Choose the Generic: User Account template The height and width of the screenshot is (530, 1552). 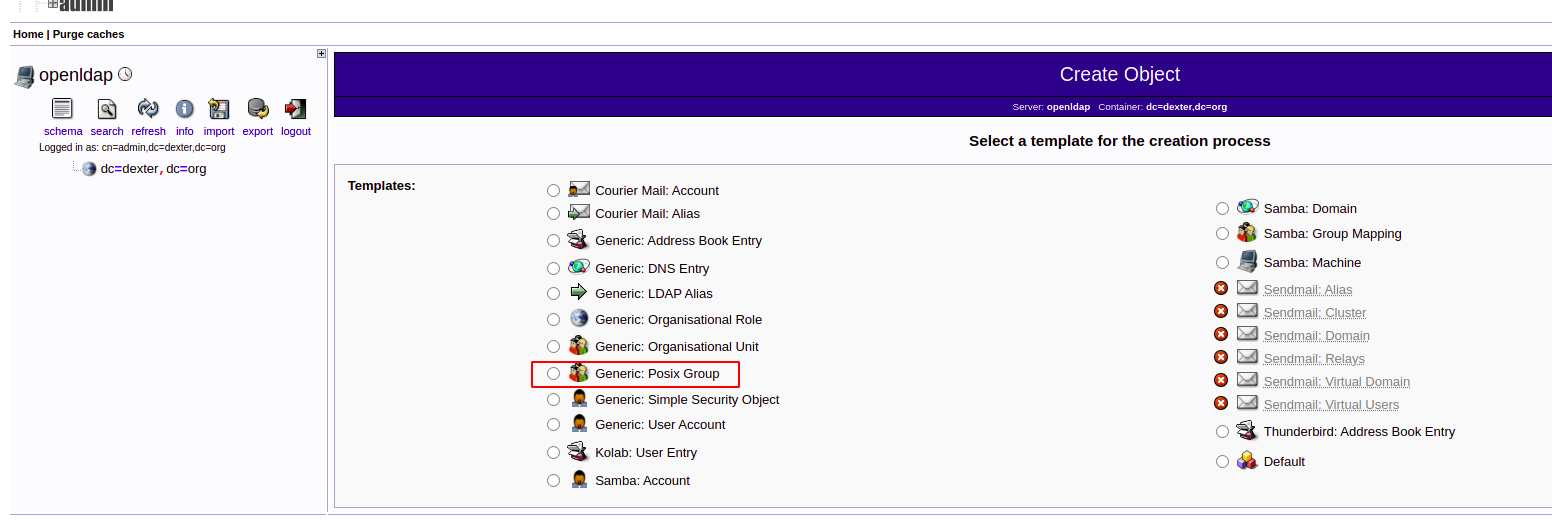click(x=554, y=425)
